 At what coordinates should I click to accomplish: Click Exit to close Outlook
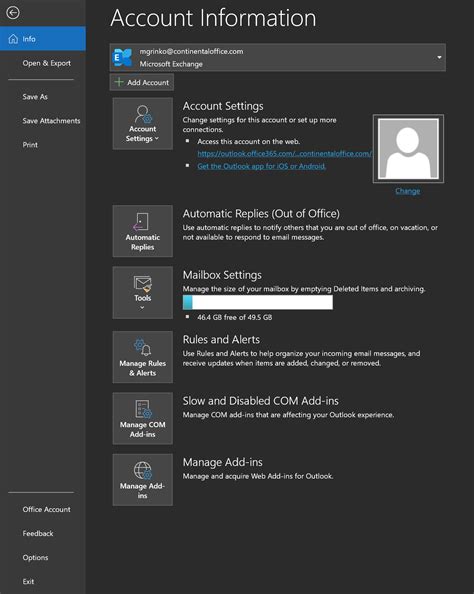[x=28, y=581]
